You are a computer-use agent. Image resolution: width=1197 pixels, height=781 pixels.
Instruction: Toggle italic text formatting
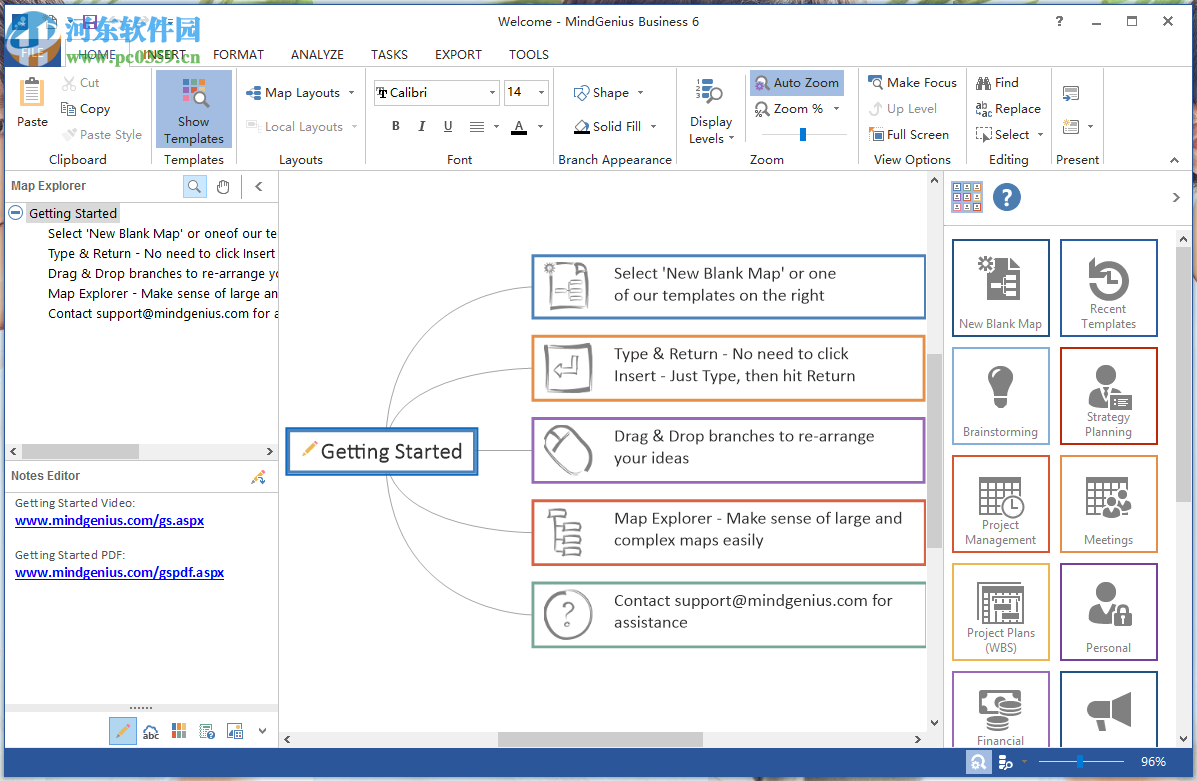point(422,126)
